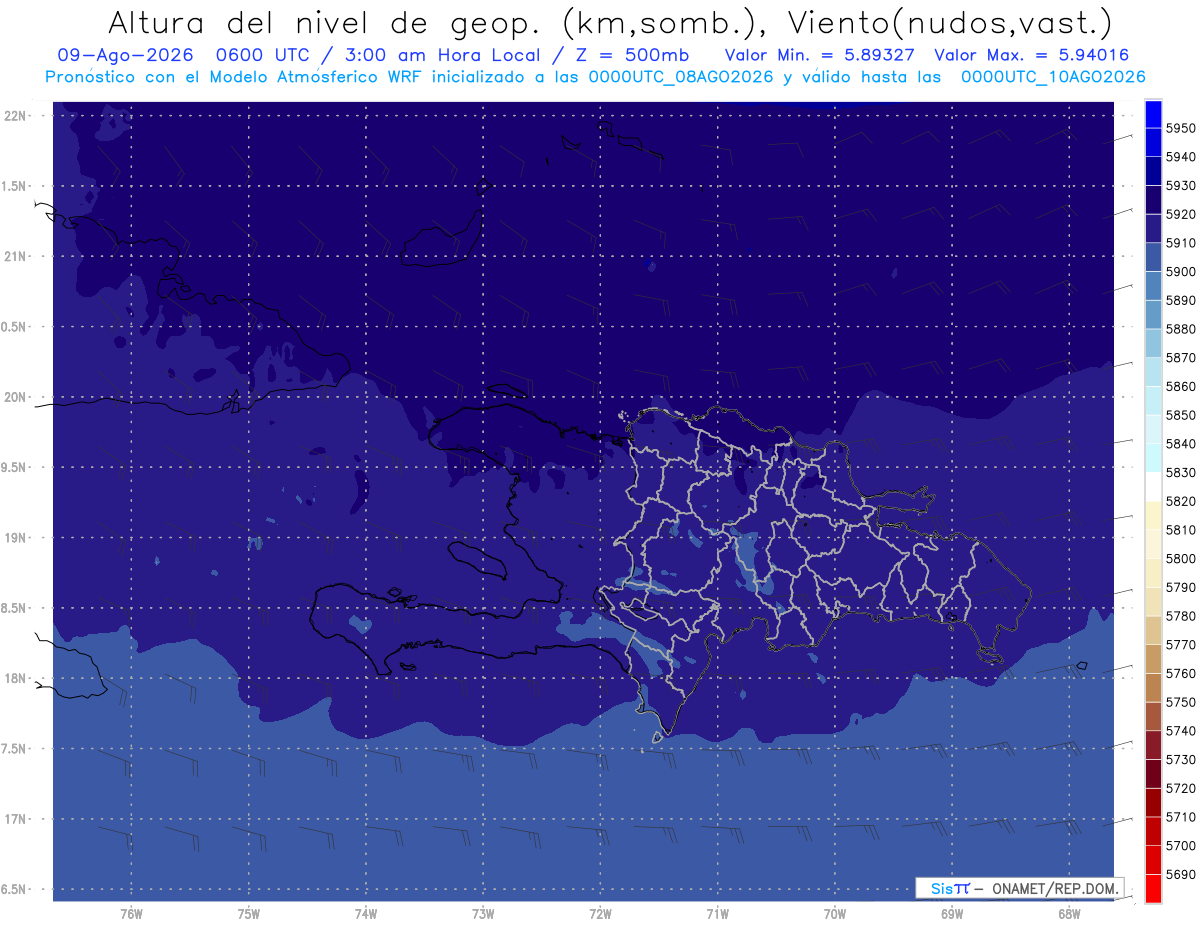Image resolution: width=1200 pixels, height=927 pixels.
Task: Click the '20N' latitude label
Action: pyautogui.click(x=14, y=397)
